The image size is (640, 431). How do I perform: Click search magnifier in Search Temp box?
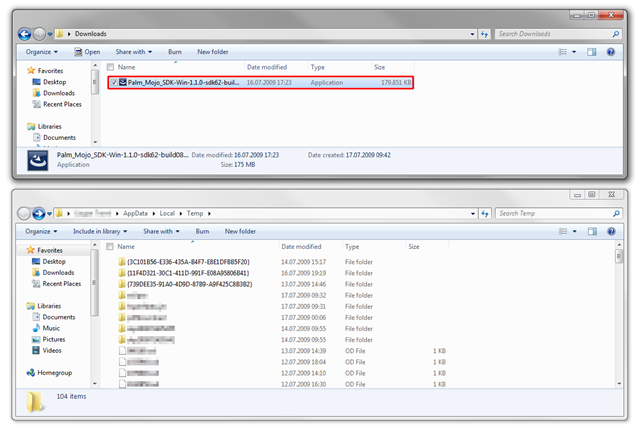[616, 213]
